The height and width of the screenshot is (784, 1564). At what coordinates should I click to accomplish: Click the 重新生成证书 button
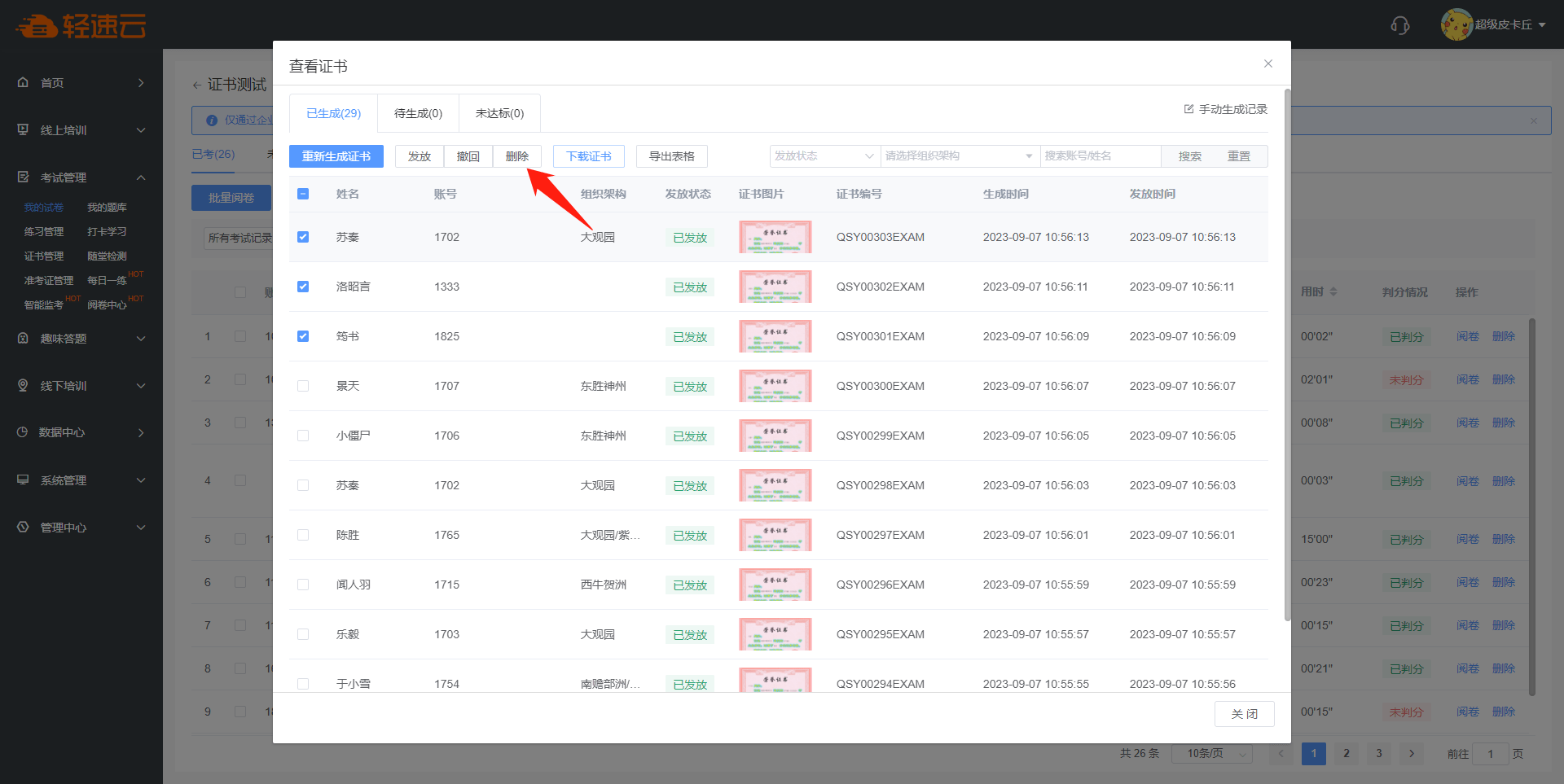(336, 156)
